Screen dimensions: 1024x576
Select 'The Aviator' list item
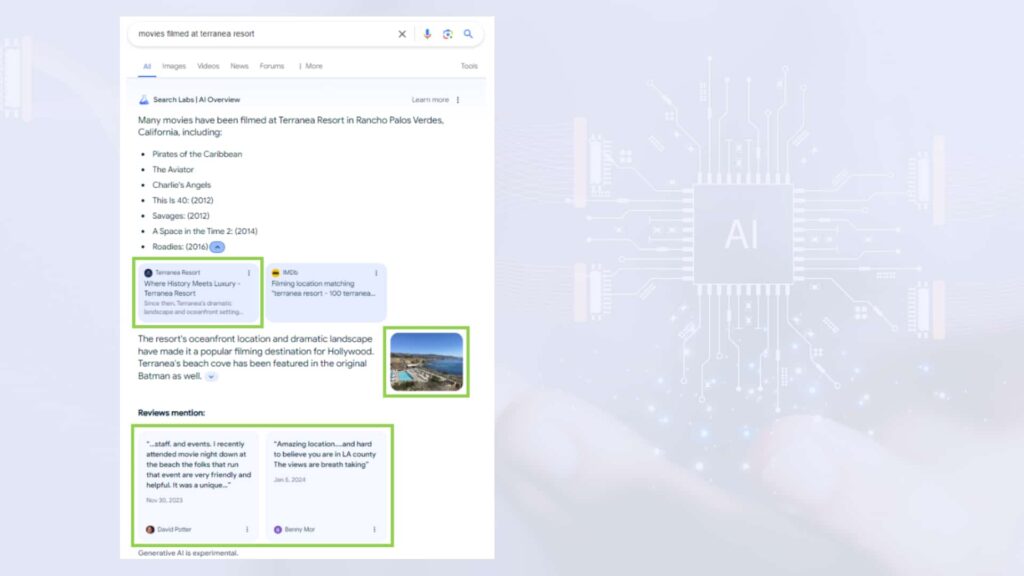173,170
